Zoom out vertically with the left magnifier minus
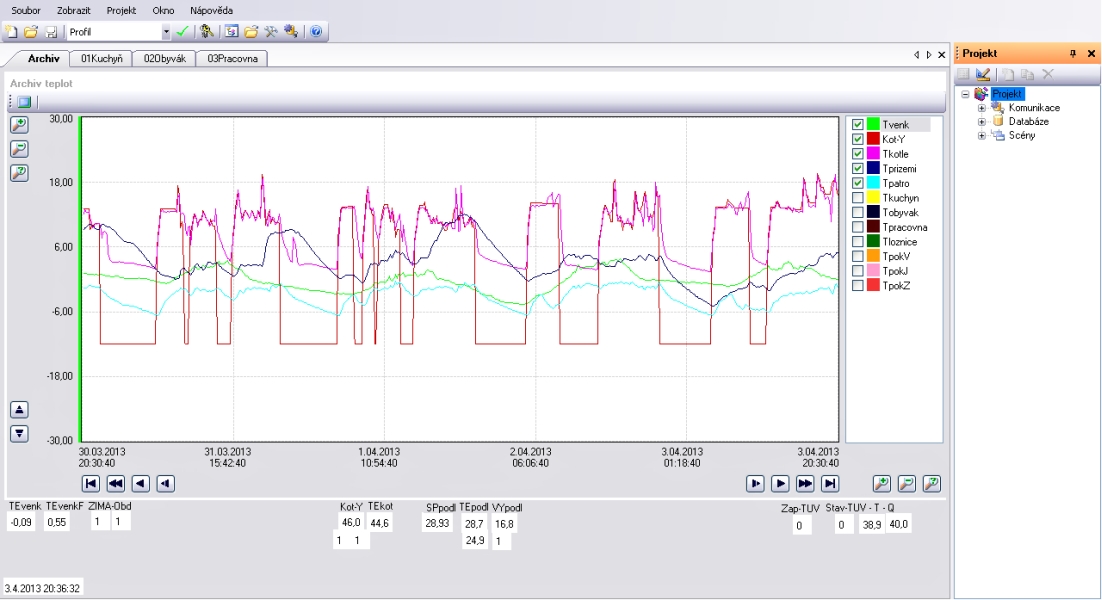 click(x=20, y=149)
